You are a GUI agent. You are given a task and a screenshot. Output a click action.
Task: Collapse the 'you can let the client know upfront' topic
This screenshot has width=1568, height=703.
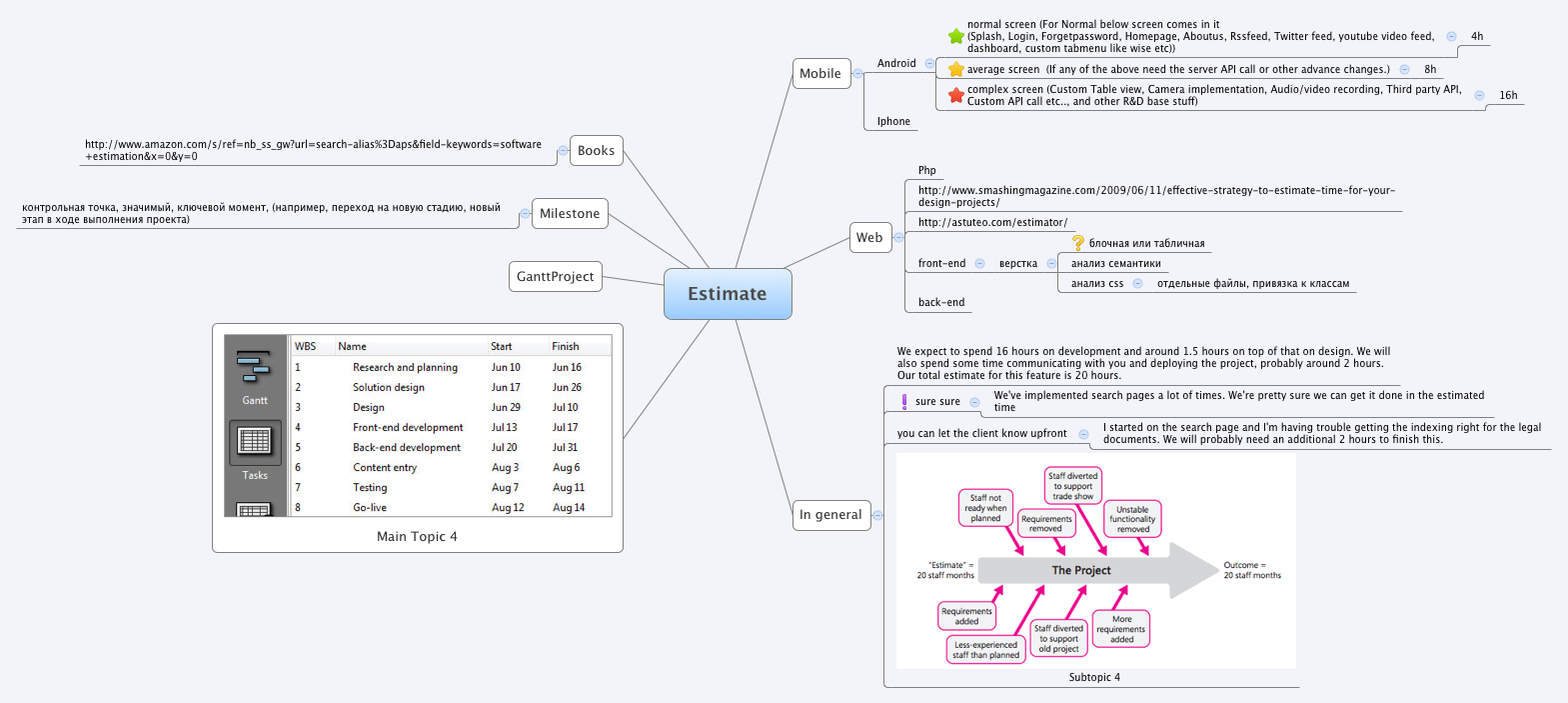1082,434
